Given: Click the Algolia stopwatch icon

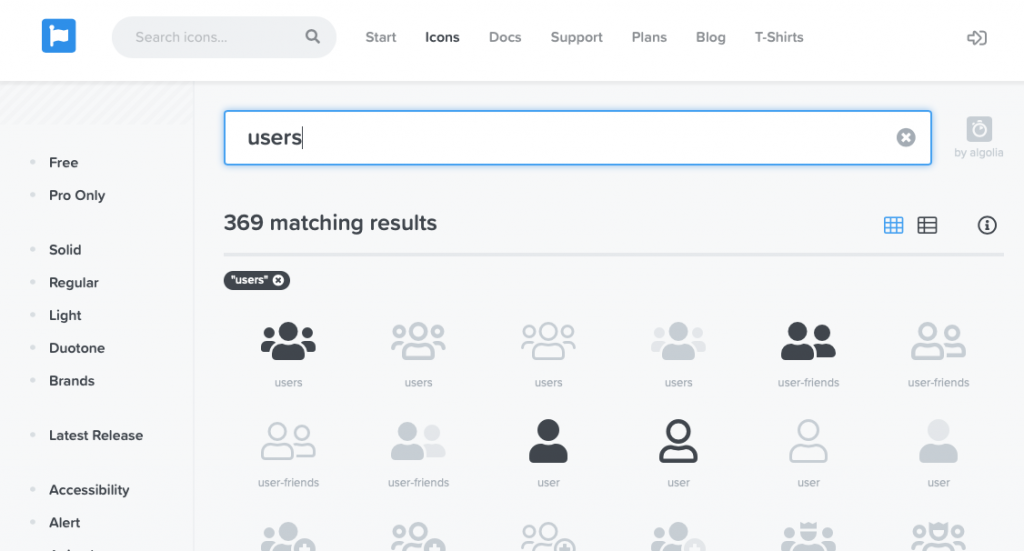Looking at the screenshot, I should pyautogui.click(x=979, y=130).
